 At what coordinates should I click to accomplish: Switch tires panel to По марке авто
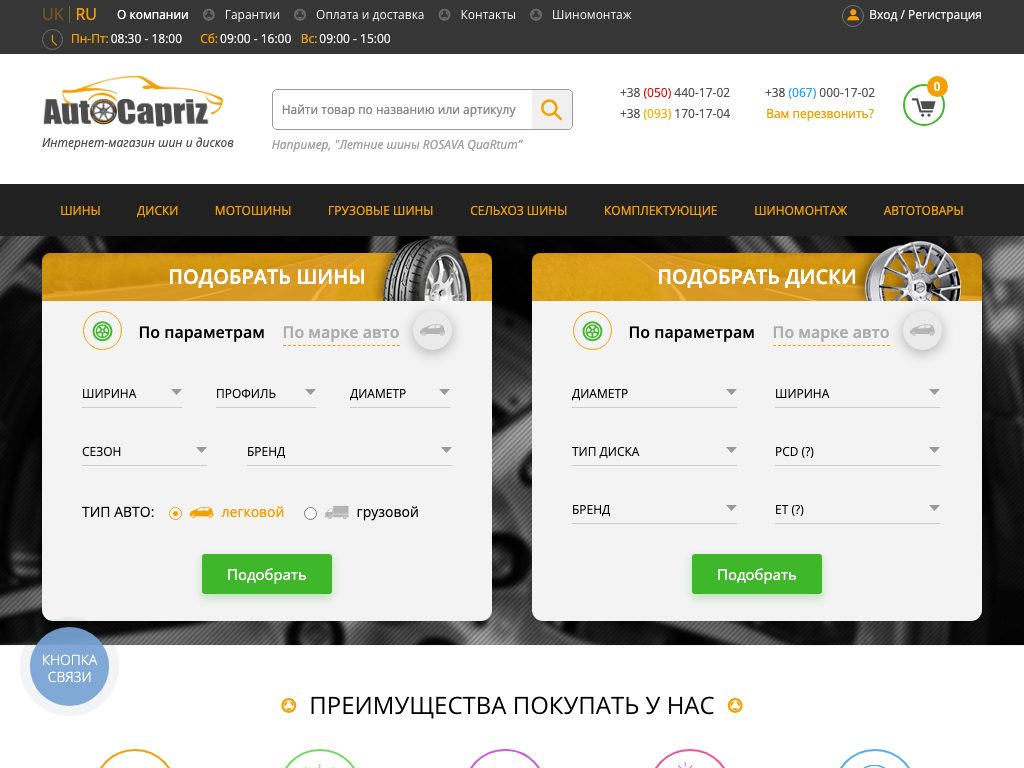point(341,332)
